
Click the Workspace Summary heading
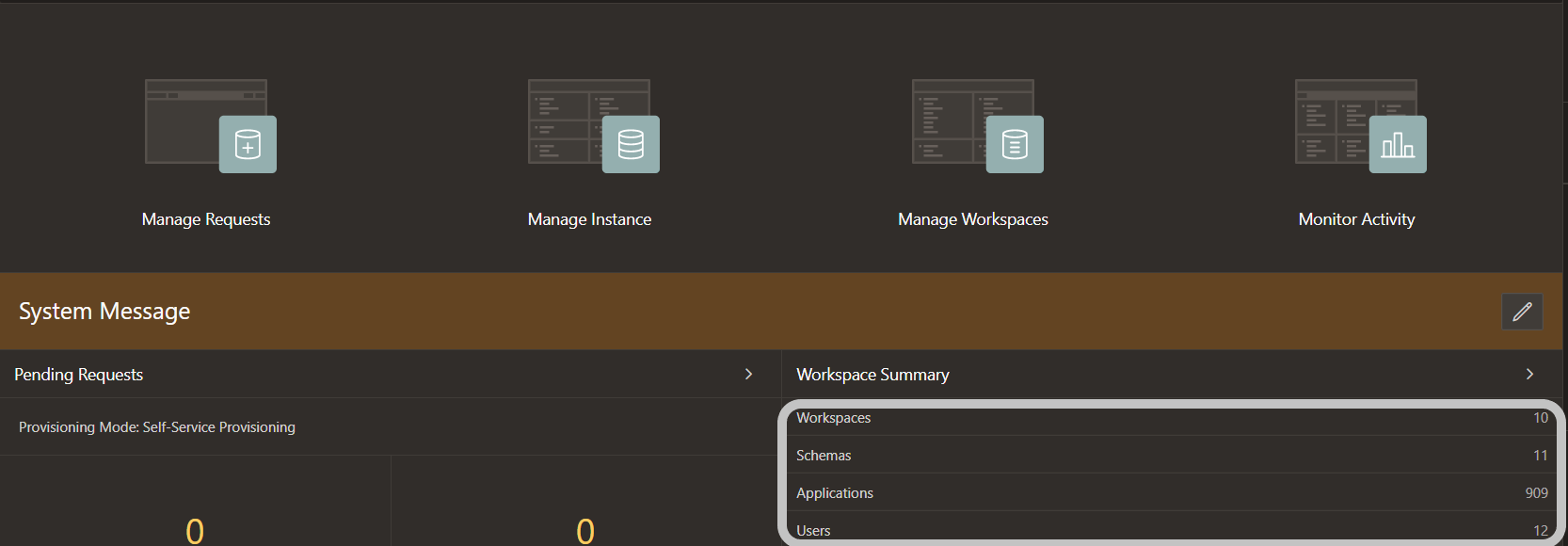[872, 375]
